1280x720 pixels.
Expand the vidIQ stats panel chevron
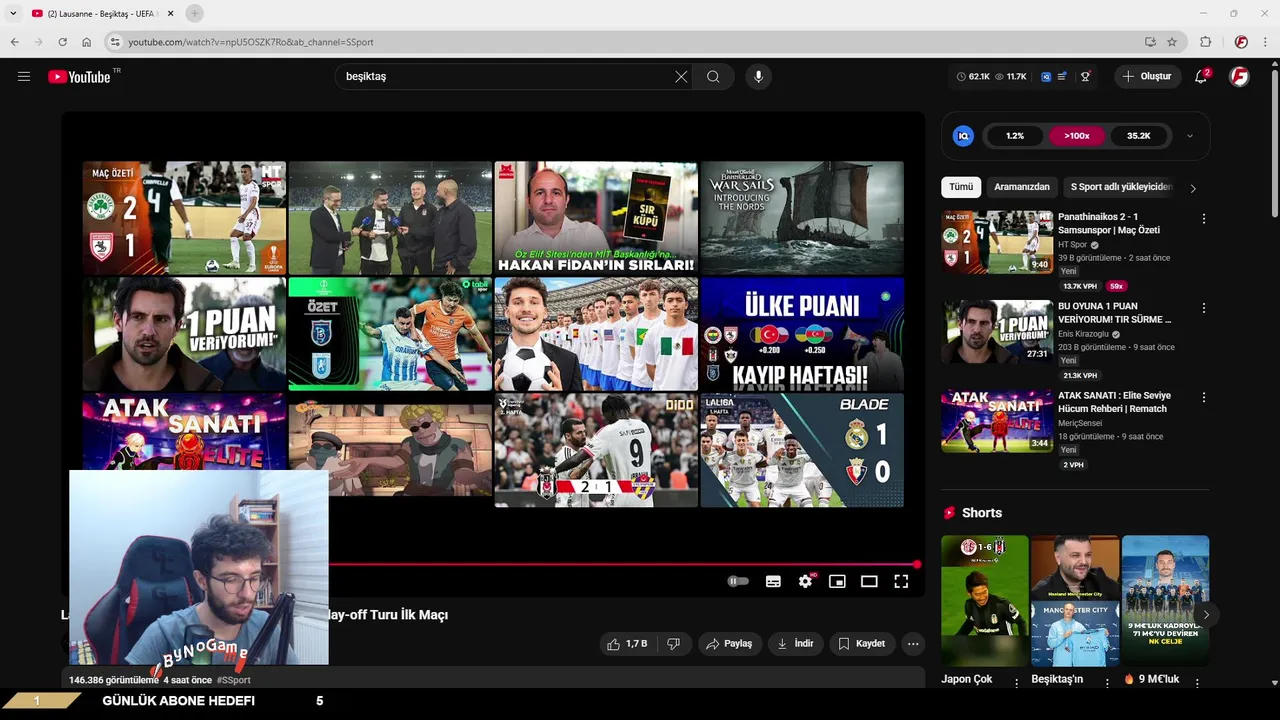tap(1189, 136)
